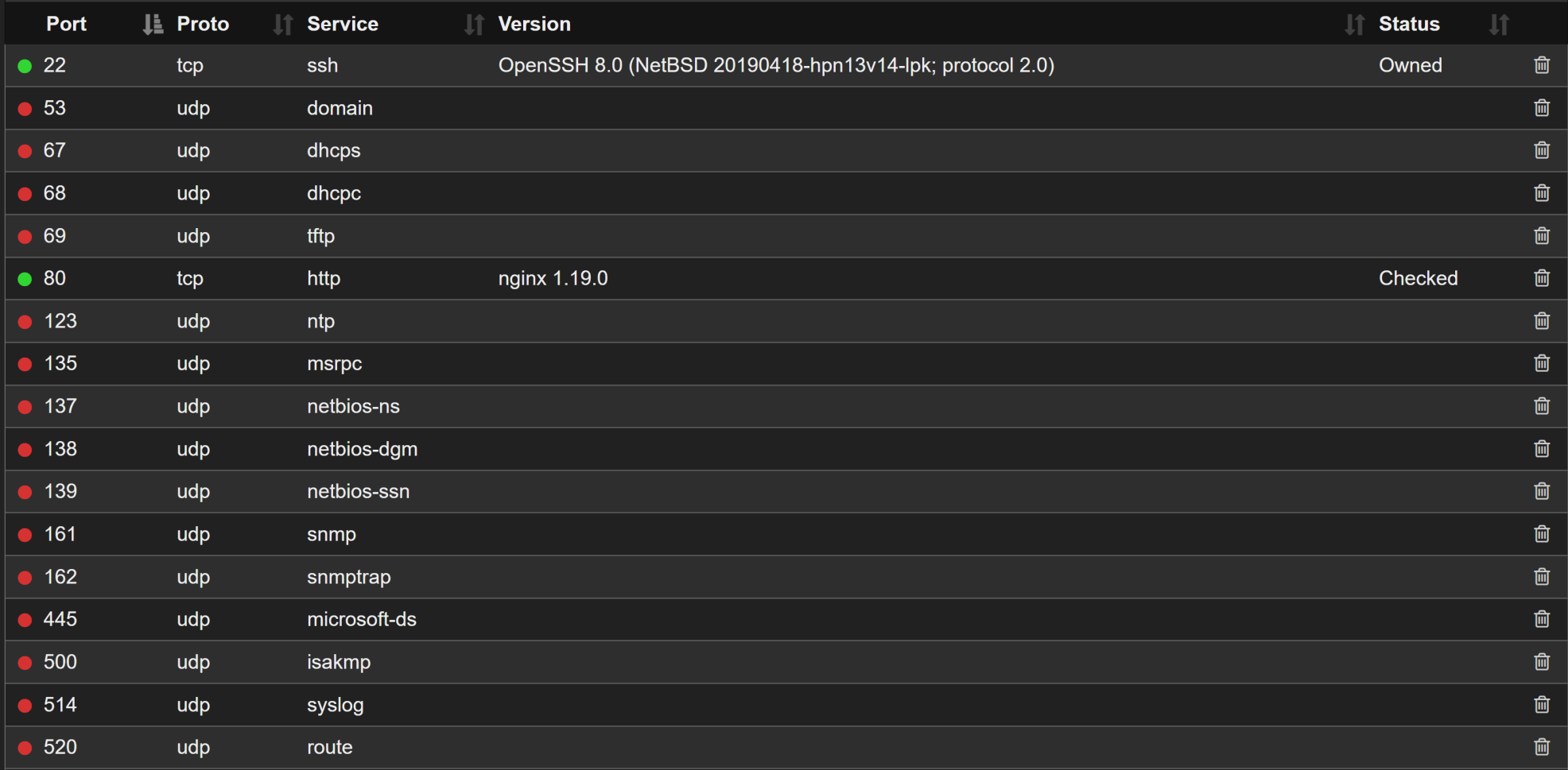Sort table by Port column
The height and width of the screenshot is (770, 1568).
[x=152, y=25]
